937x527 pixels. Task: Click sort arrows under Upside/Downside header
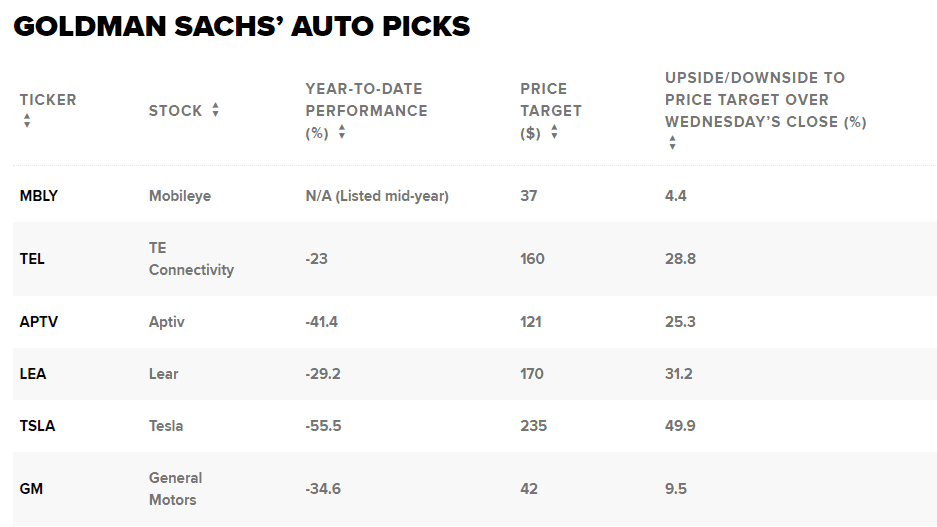[672, 143]
